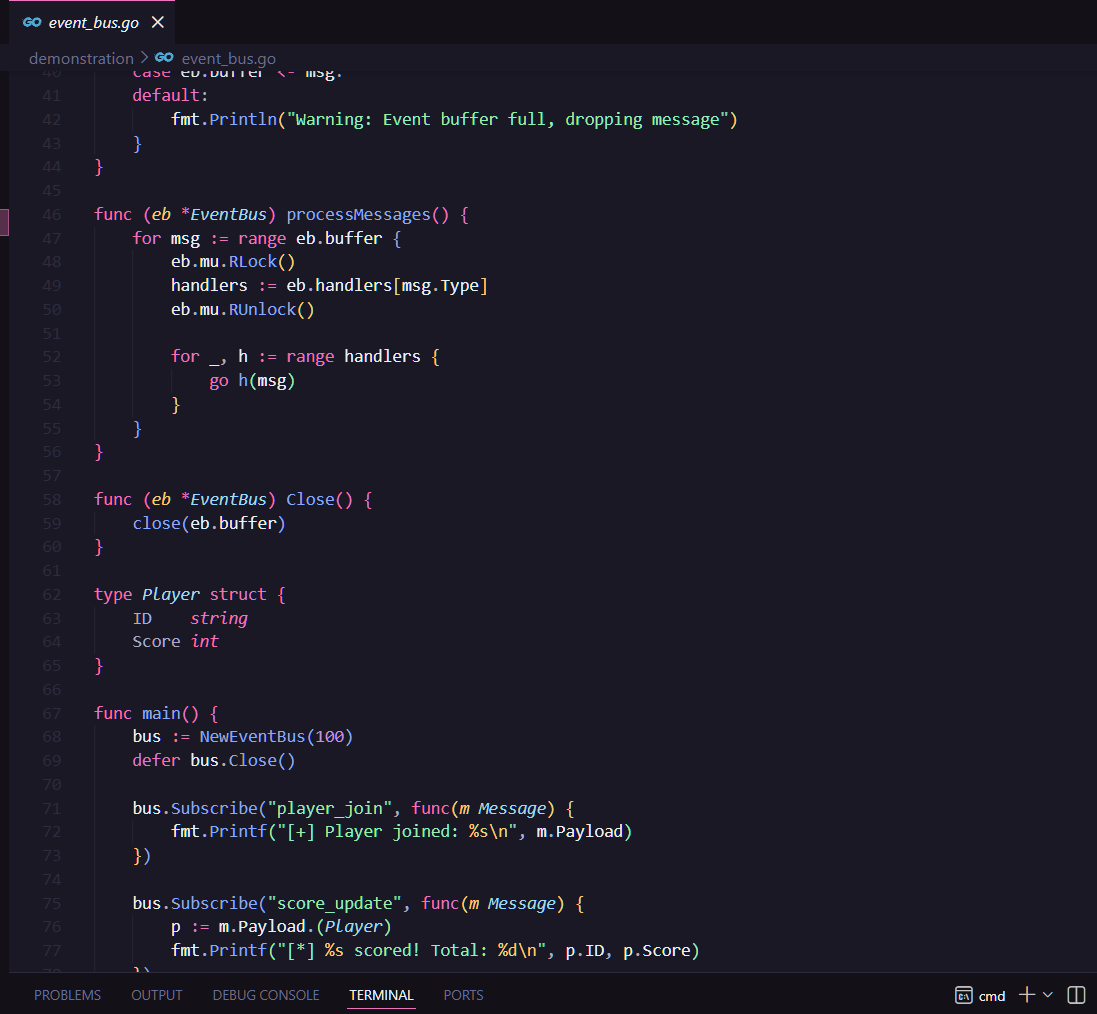
Task: Switch to the OUTPUT panel tab
Action: 157,994
